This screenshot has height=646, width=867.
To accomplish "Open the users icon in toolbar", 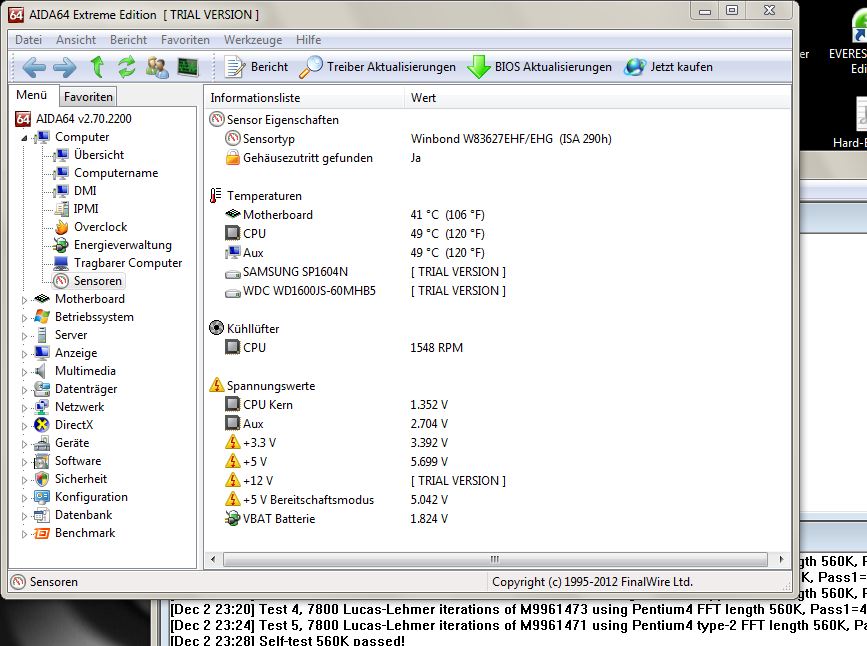I will pyautogui.click(x=157, y=67).
